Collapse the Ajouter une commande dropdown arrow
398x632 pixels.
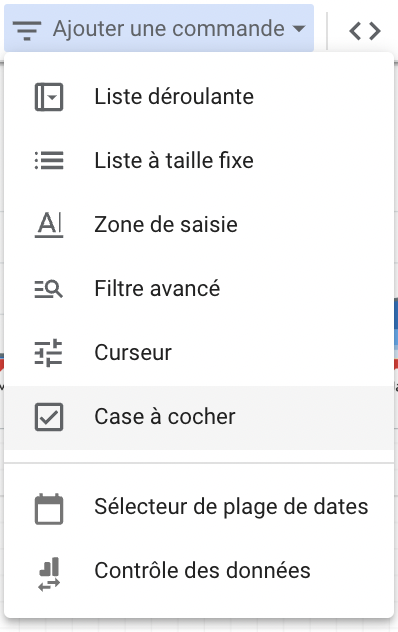pyautogui.click(x=299, y=29)
